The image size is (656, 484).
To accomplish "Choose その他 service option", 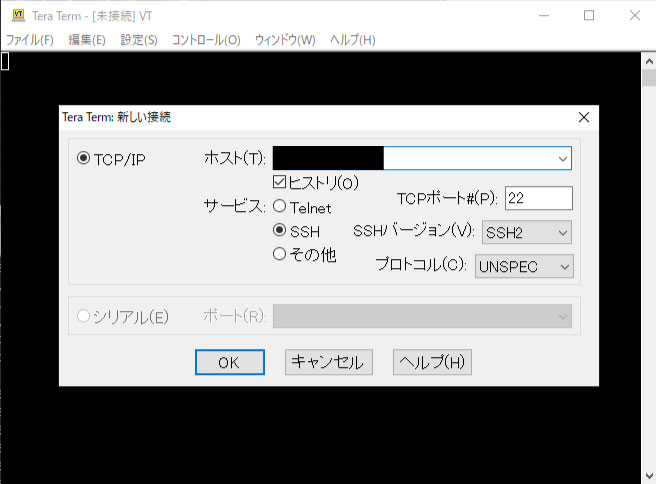I will [x=279, y=254].
